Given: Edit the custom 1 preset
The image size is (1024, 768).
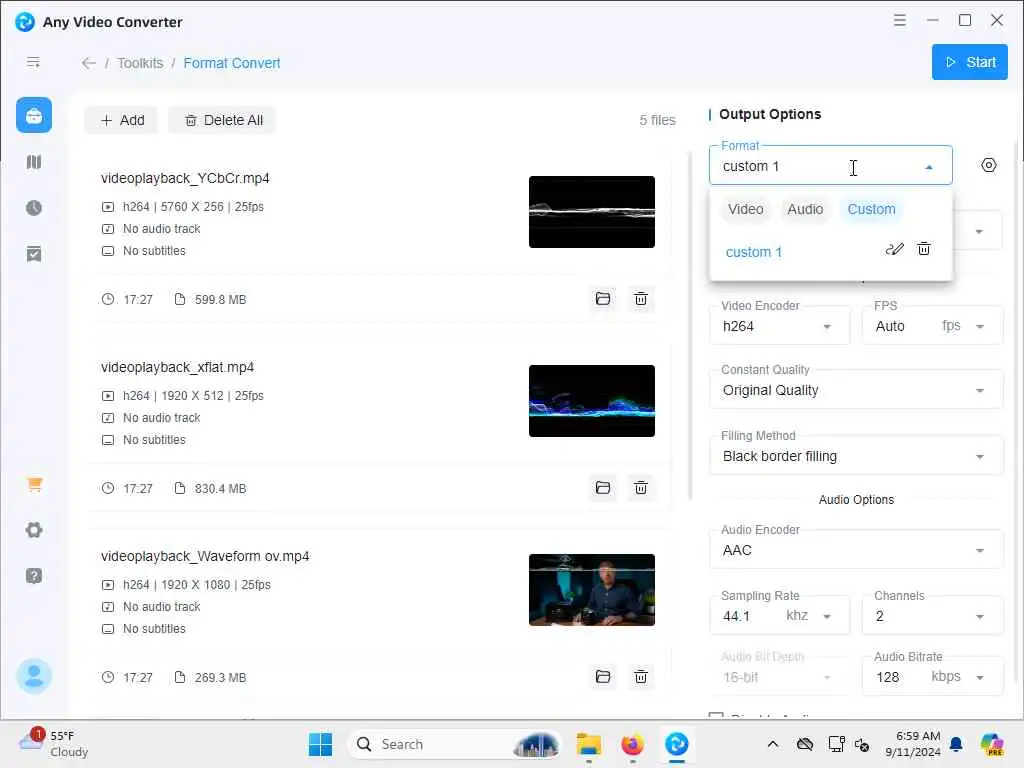Looking at the screenshot, I should point(895,249).
